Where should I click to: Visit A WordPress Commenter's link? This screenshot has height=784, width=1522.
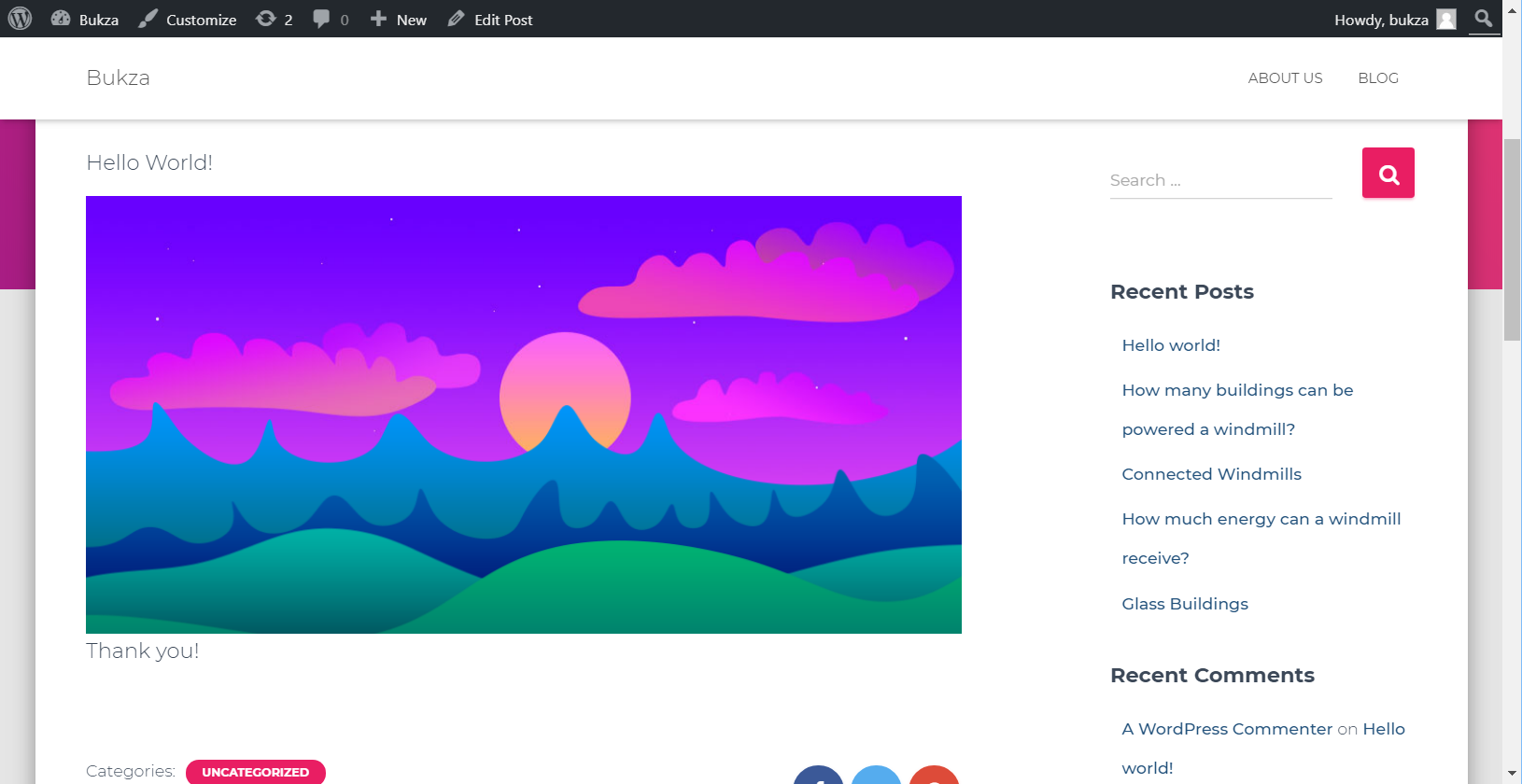[1227, 729]
